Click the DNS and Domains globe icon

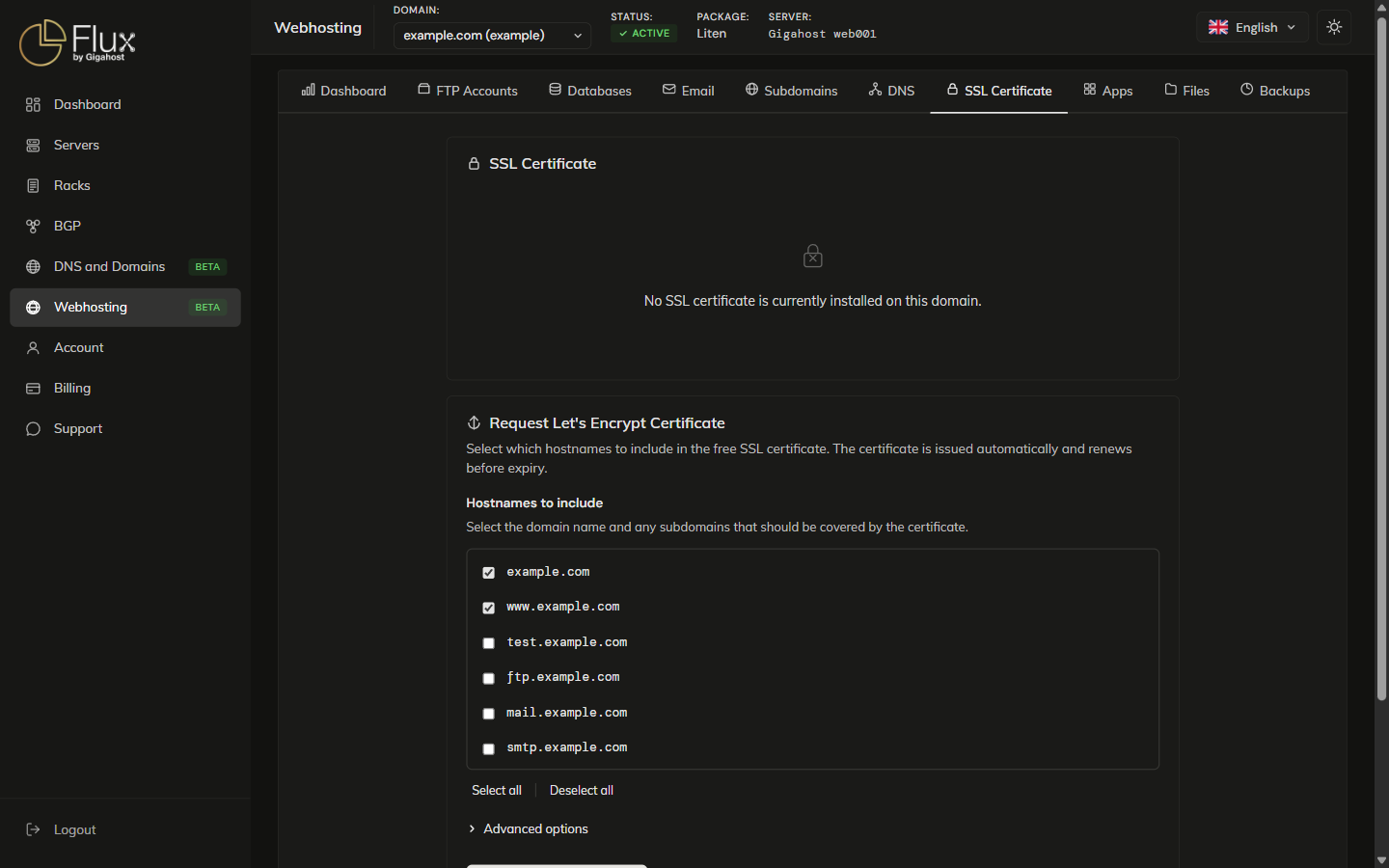coord(33,267)
